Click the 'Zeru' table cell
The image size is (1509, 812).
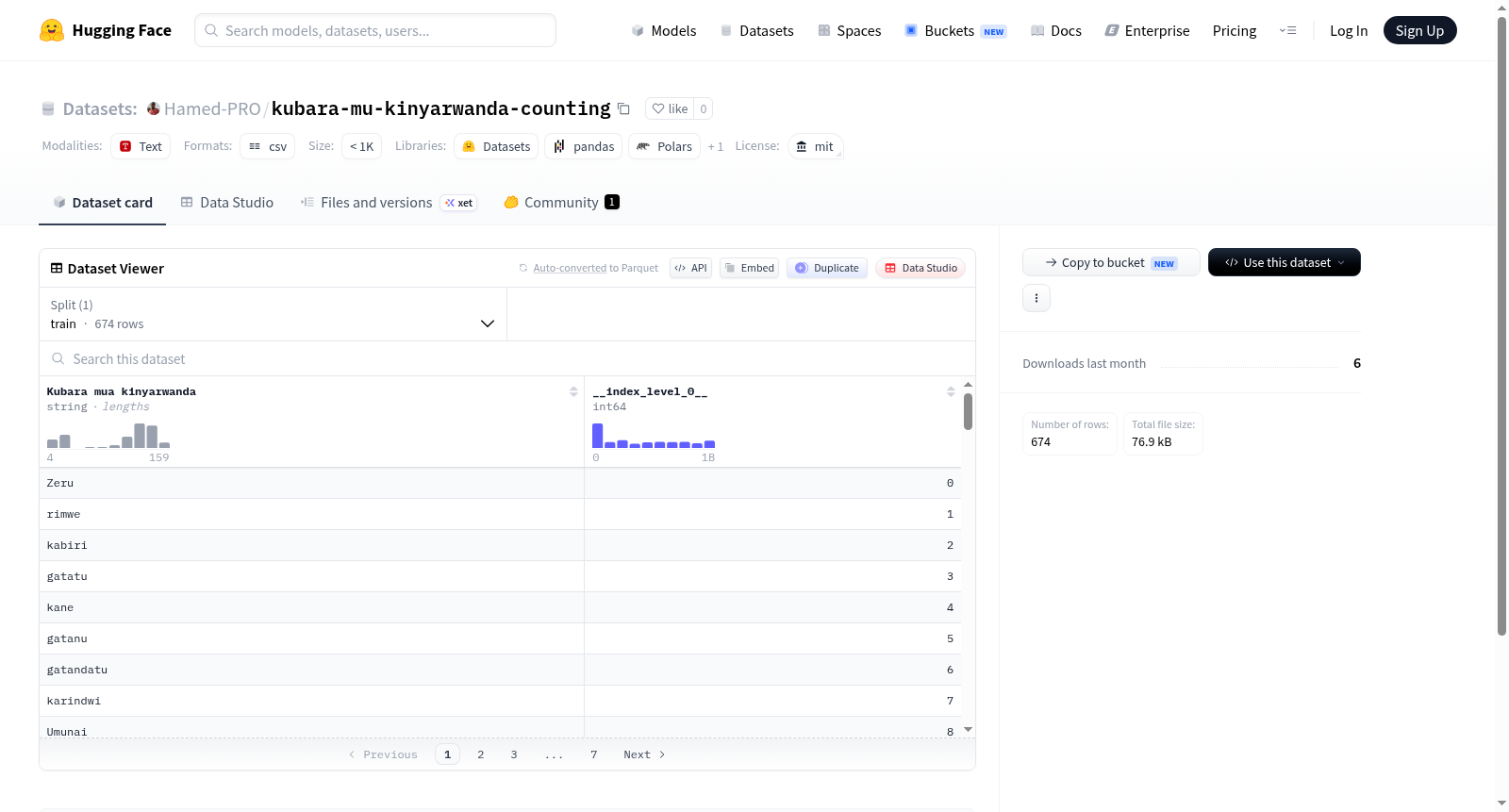click(x=311, y=483)
